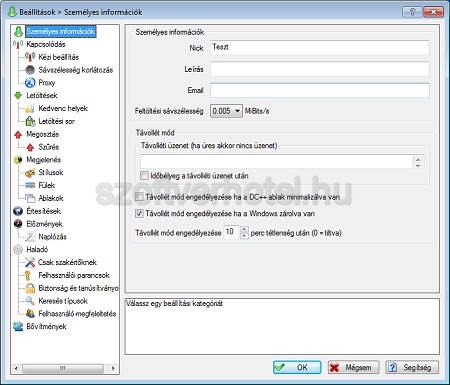
Task: Decrease idle minutes with spinner down arrow
Action: (244, 236)
